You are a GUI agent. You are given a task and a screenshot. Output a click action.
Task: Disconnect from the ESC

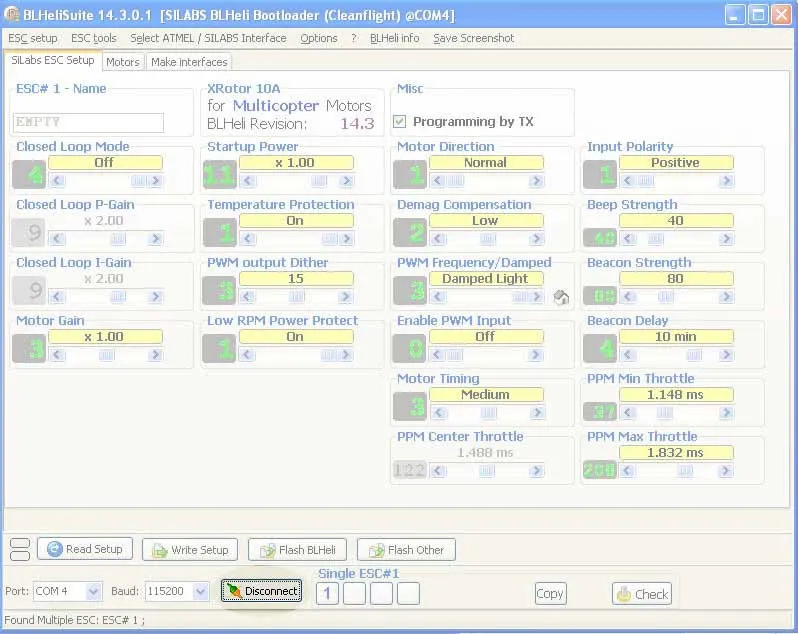(261, 591)
